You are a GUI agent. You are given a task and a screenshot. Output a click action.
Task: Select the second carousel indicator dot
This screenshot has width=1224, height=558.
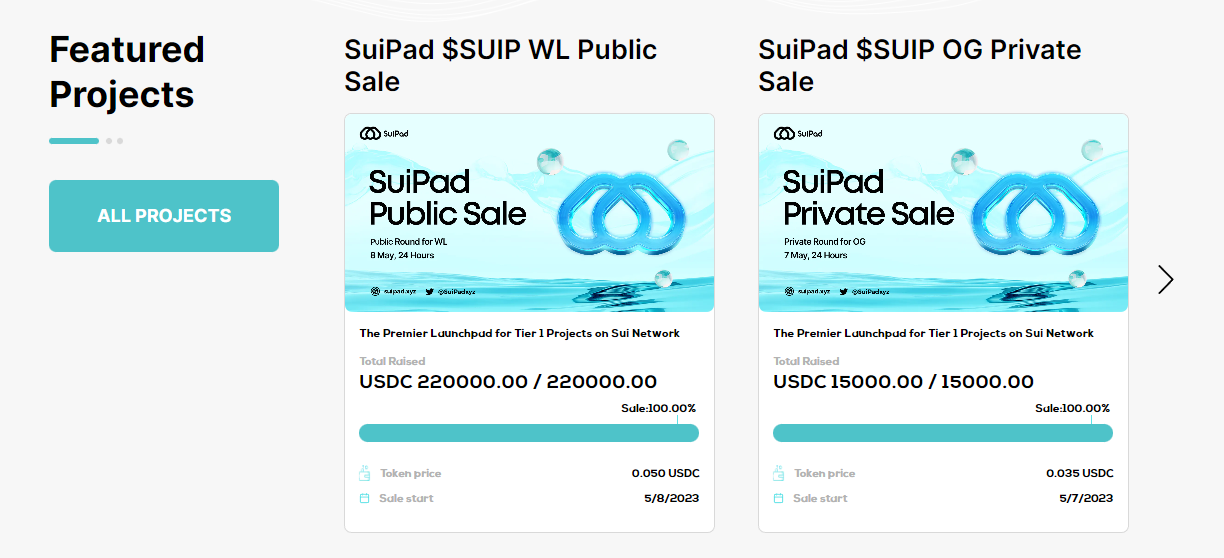coord(109,141)
